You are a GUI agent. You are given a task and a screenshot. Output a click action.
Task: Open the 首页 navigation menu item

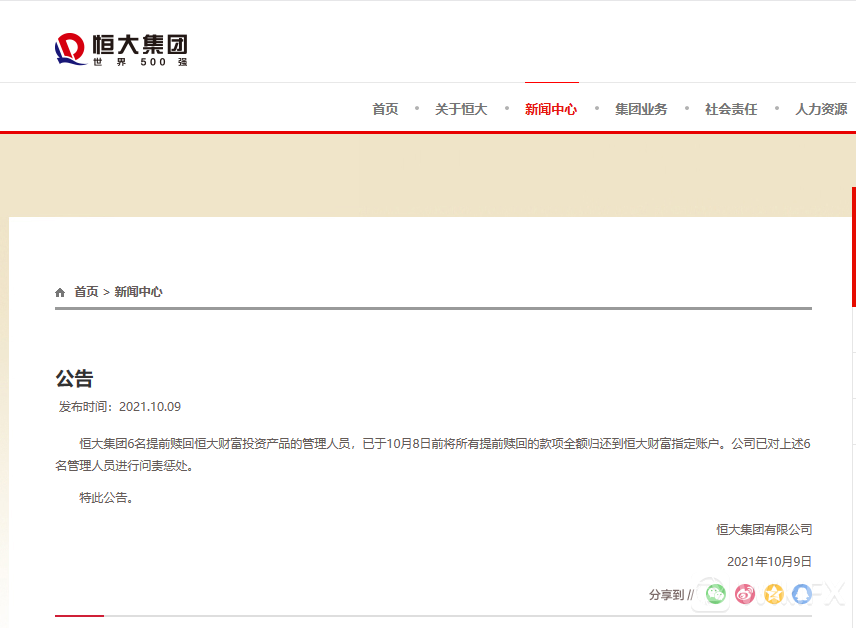(385, 109)
